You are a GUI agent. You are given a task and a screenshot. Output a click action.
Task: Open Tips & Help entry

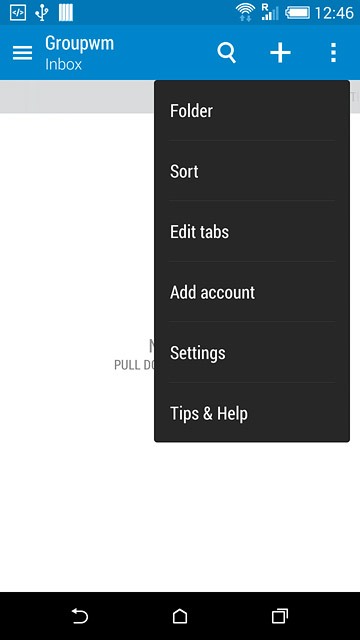point(252,413)
